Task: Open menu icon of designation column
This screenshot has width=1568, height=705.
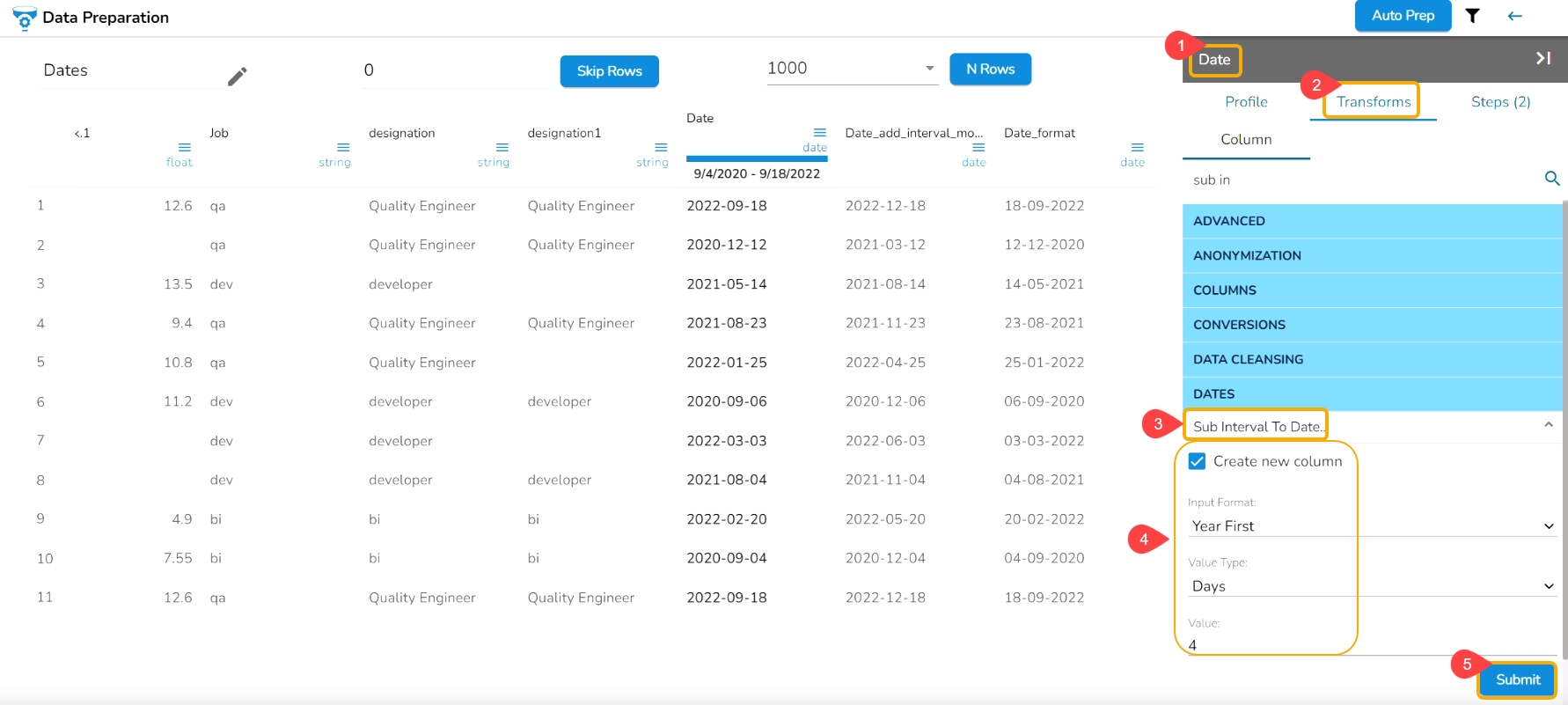Action: (502, 147)
